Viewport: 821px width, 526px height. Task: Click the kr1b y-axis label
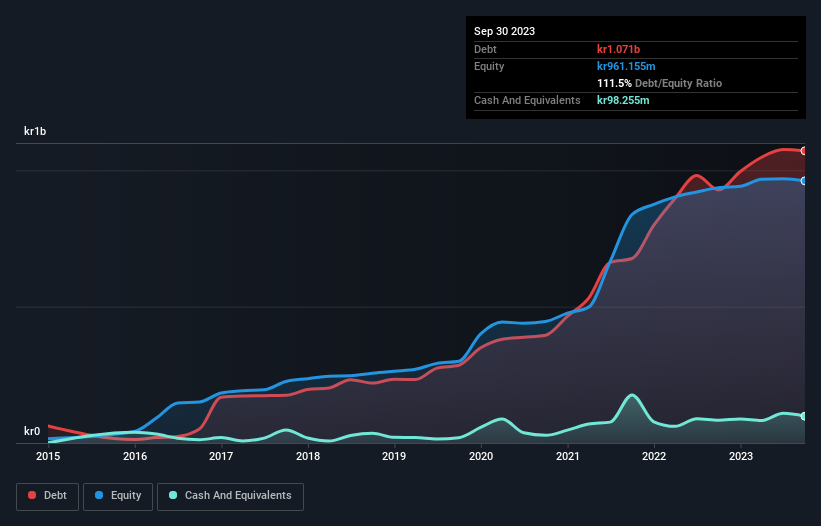(35, 131)
